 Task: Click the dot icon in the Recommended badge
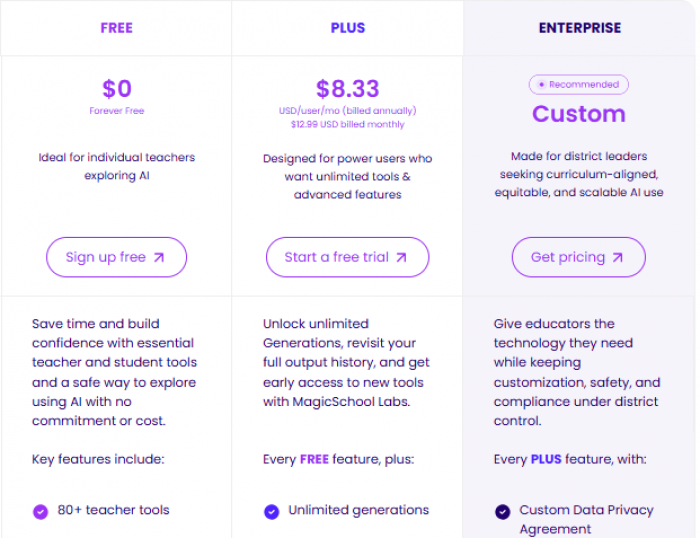[x=541, y=85]
